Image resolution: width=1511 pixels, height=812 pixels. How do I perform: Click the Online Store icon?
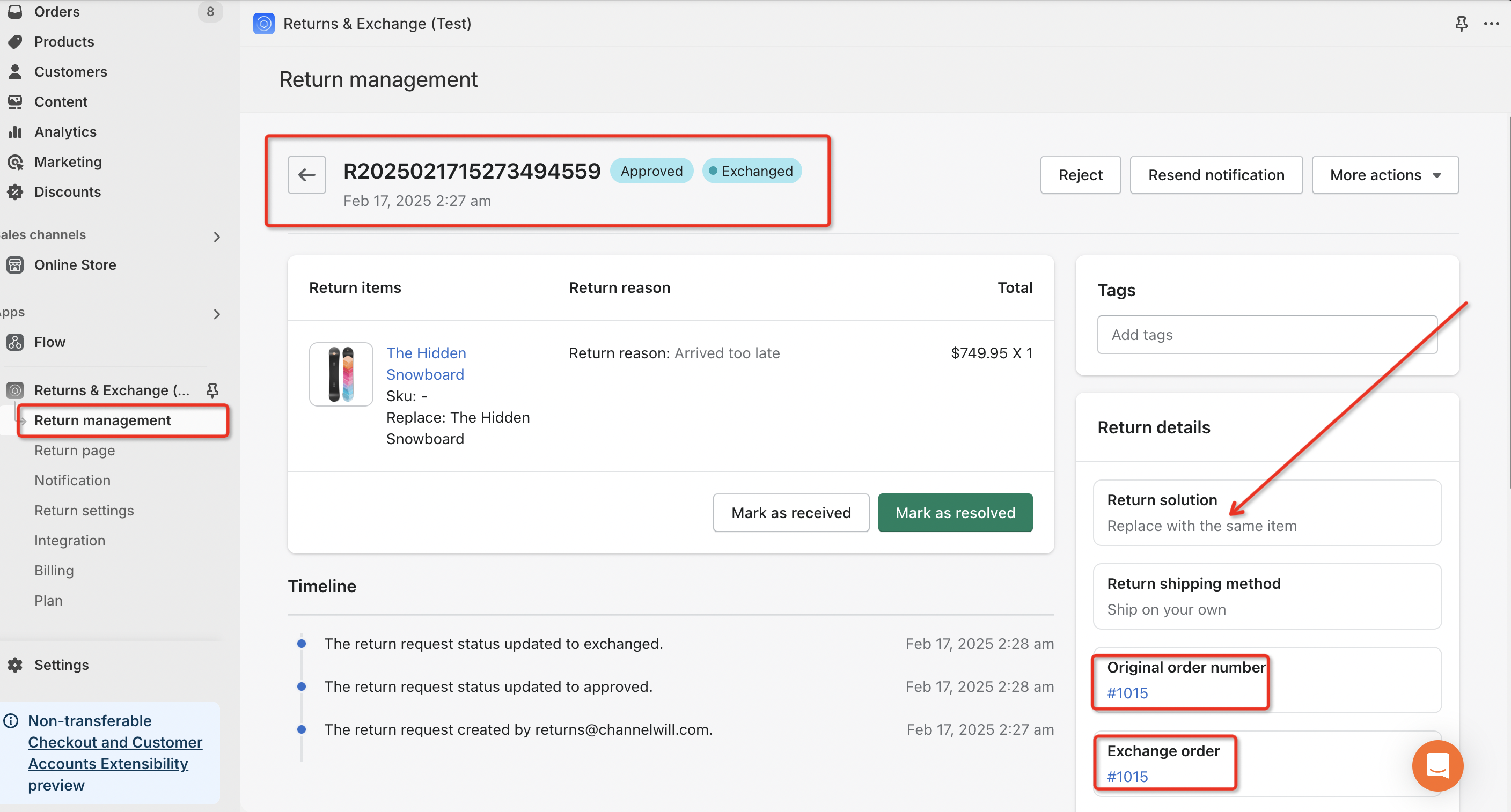point(15,265)
